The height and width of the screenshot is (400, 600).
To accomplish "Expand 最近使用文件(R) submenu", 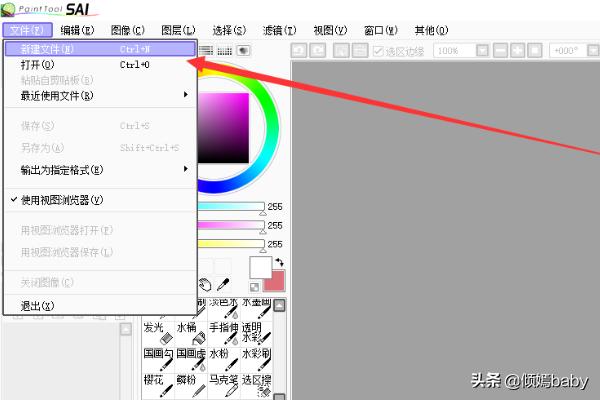I will [100, 95].
